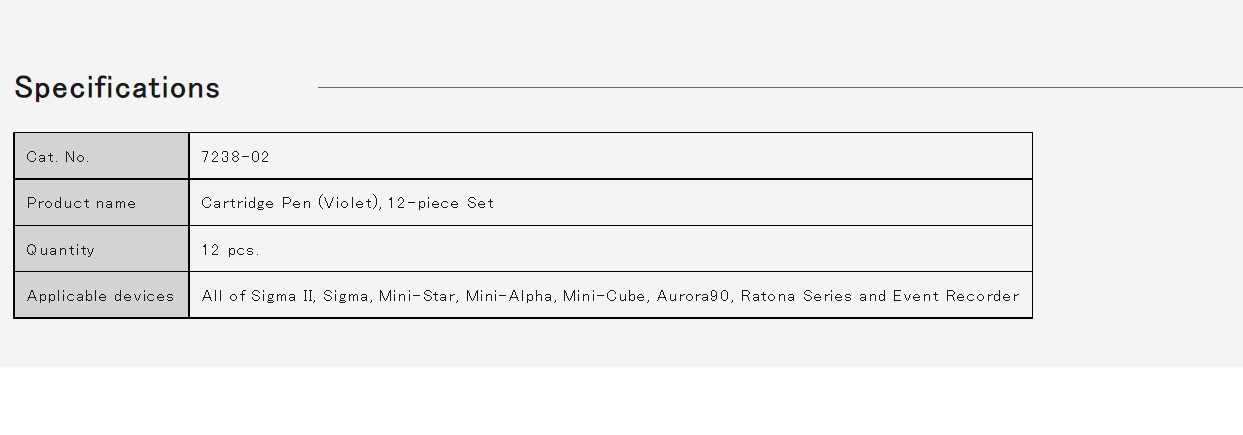Click the word Violet in product name

[348, 203]
